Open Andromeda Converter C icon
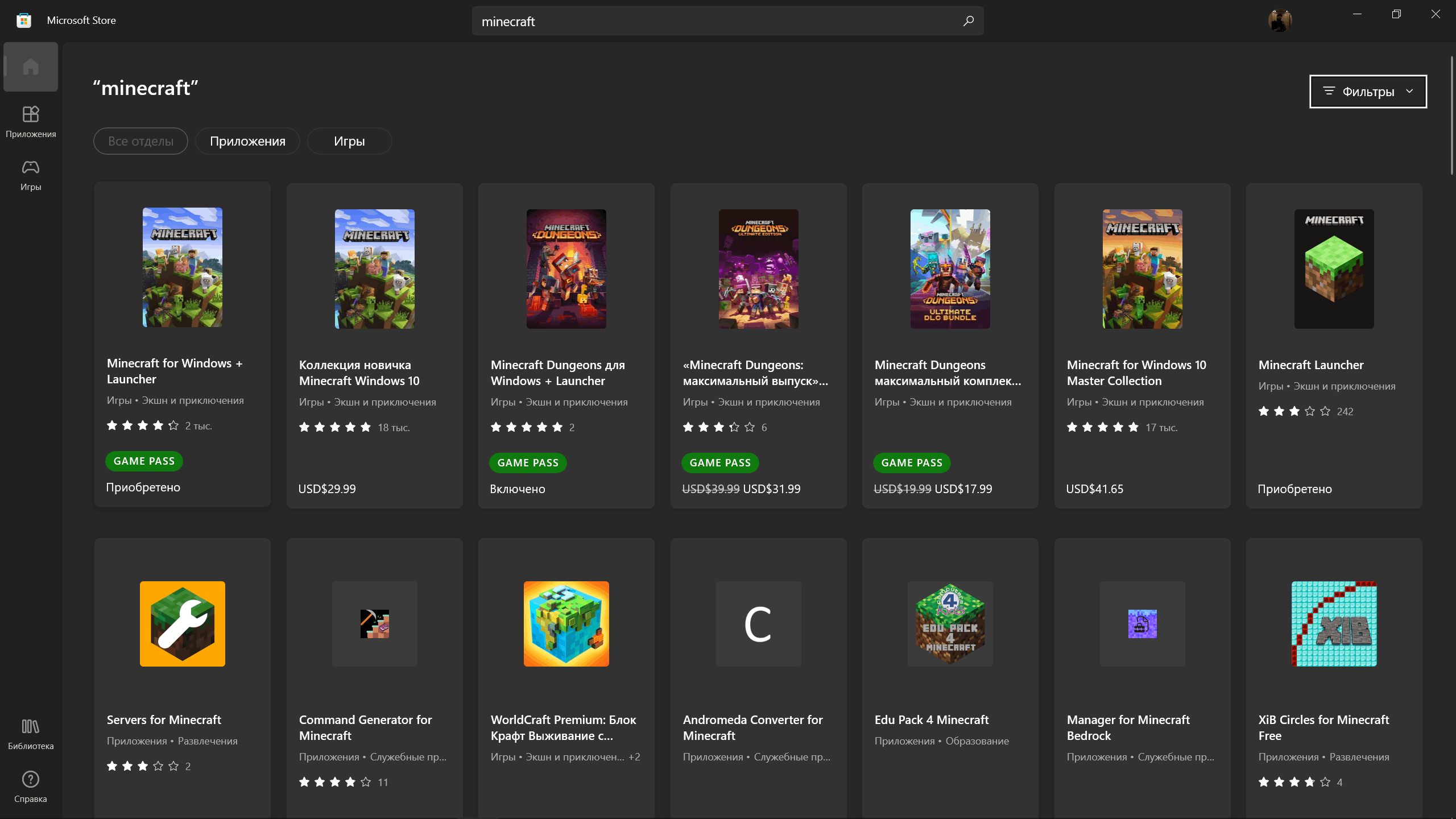1456x819 pixels. (759, 624)
